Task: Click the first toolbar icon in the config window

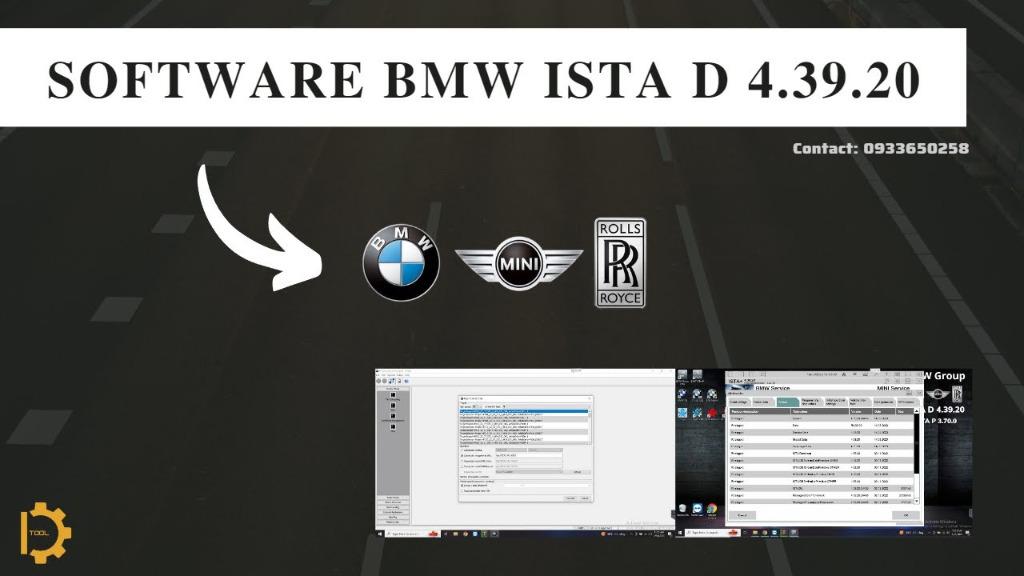Action: 379,381
